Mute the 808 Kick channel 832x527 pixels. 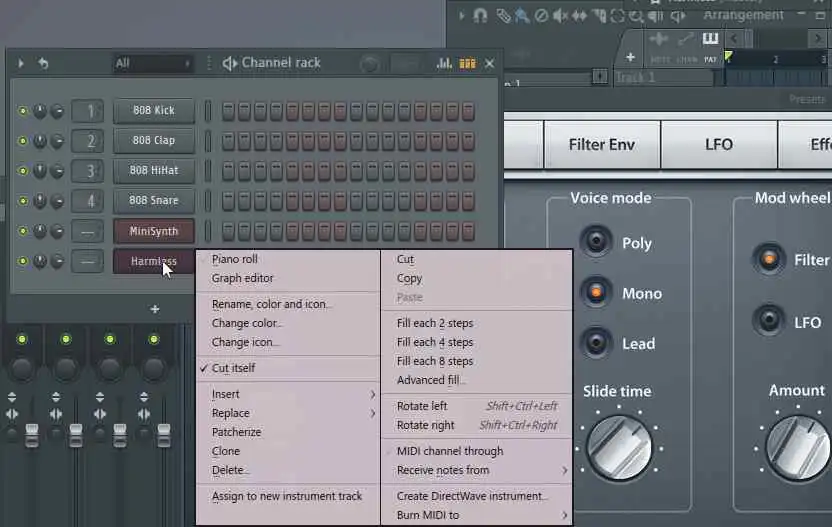pos(22,111)
